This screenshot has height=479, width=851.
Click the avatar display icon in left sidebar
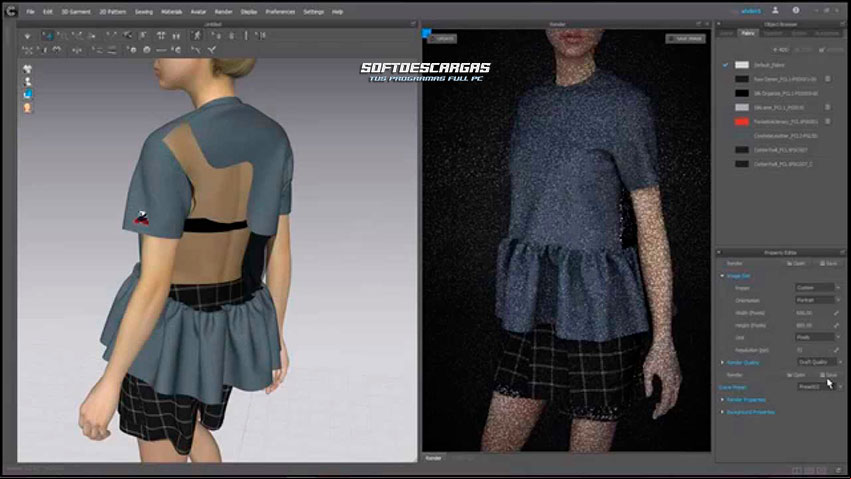(x=27, y=82)
